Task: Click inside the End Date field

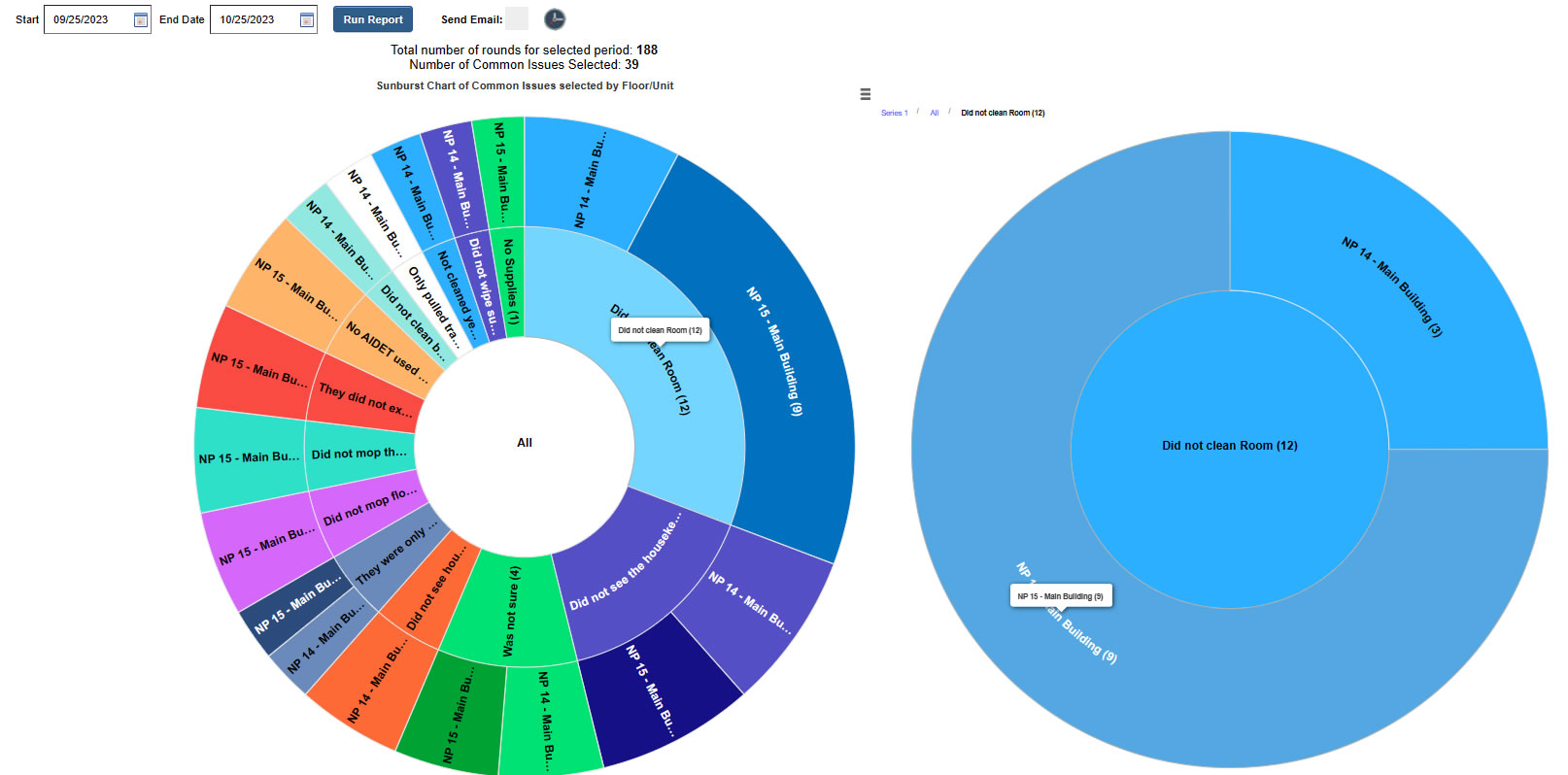Action: click(253, 19)
